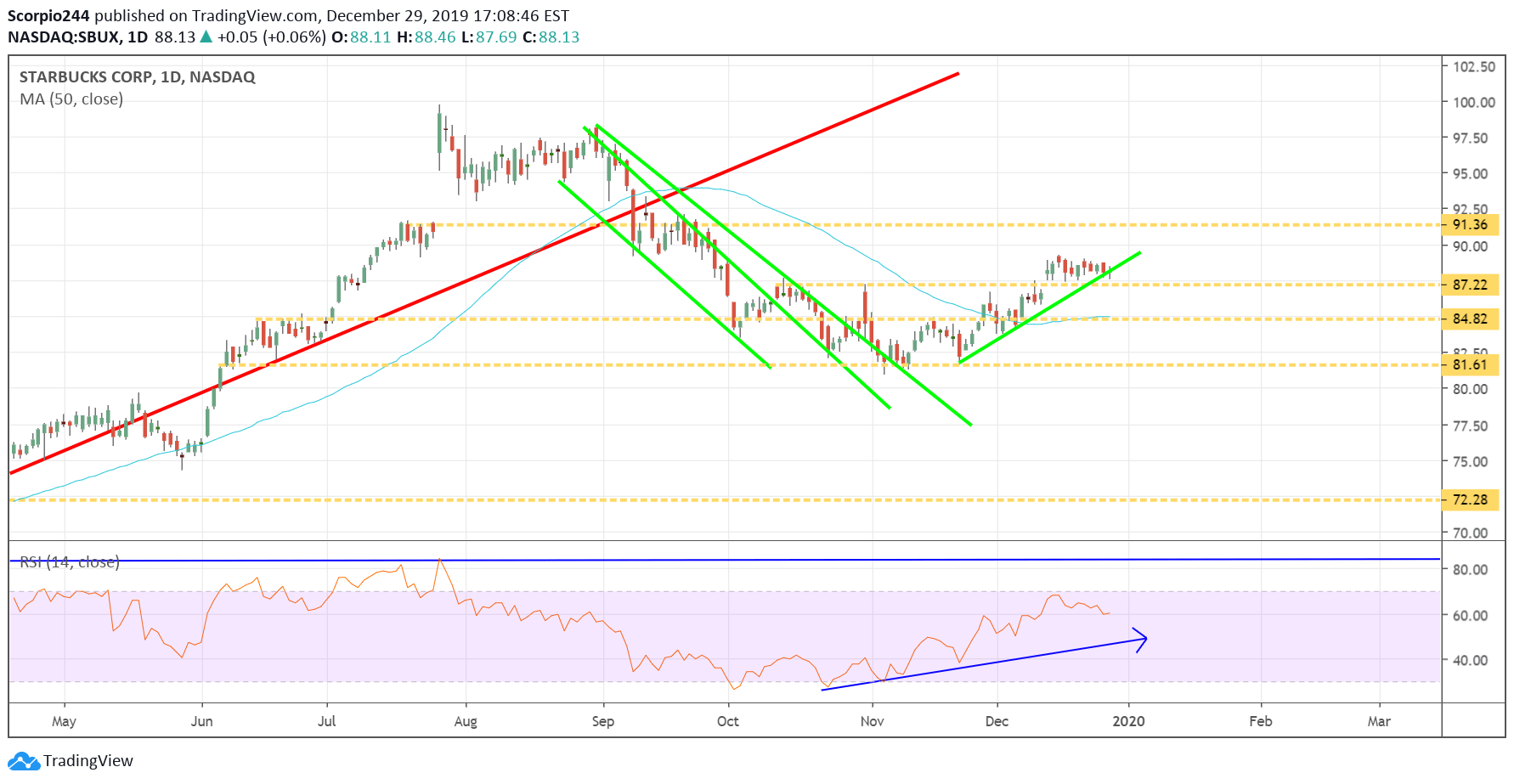Viewport: 1514px width, 784px height.
Task: Click the 91.36 price level label
Action: [x=1470, y=225]
